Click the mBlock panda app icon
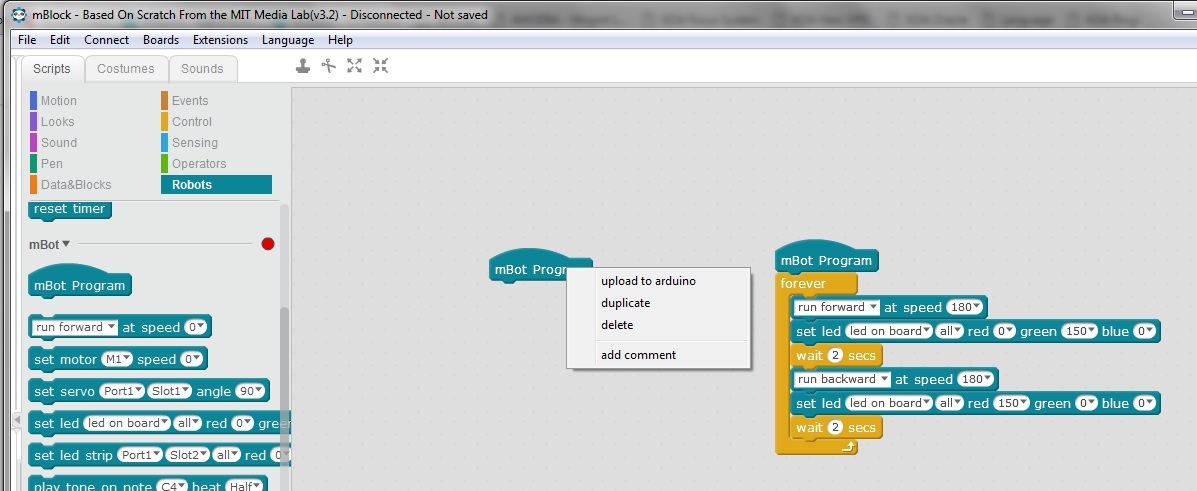Screen dimensions: 1197x491 click(18, 15)
